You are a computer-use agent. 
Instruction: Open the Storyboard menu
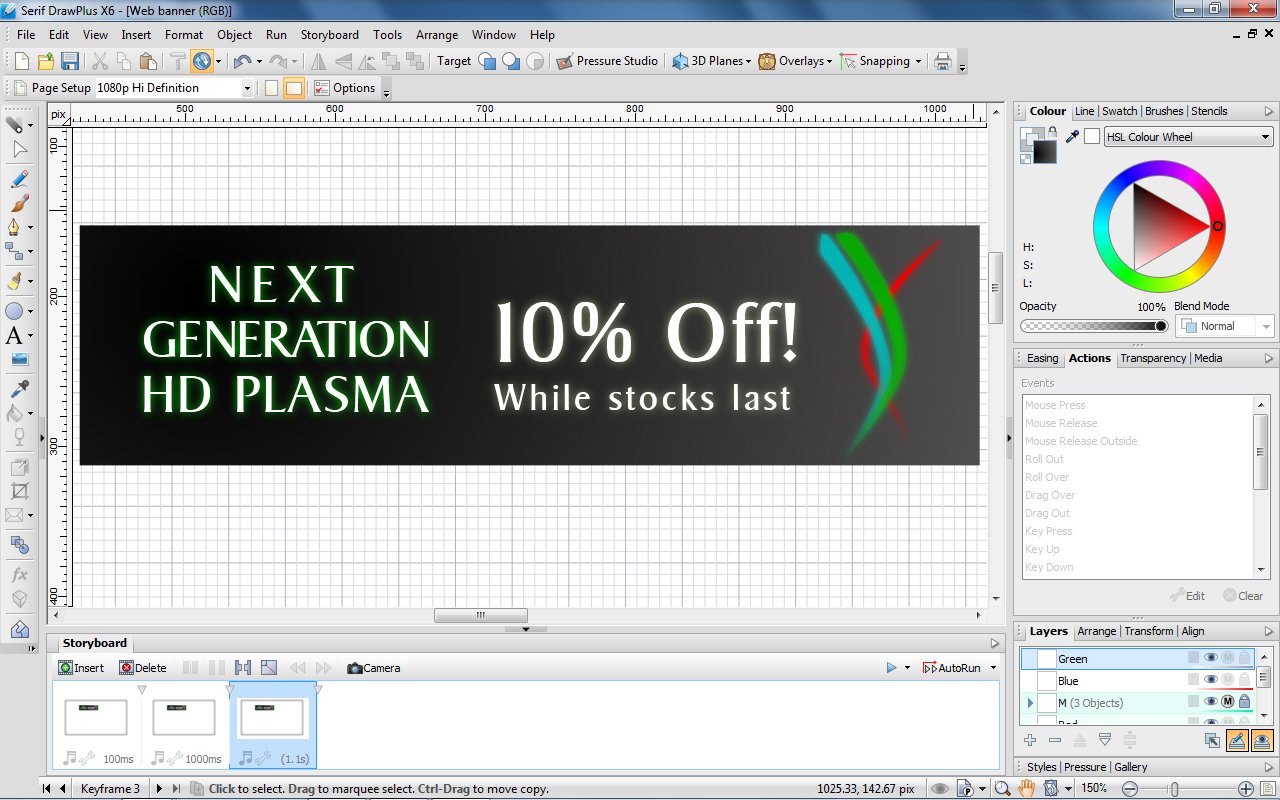(x=329, y=34)
